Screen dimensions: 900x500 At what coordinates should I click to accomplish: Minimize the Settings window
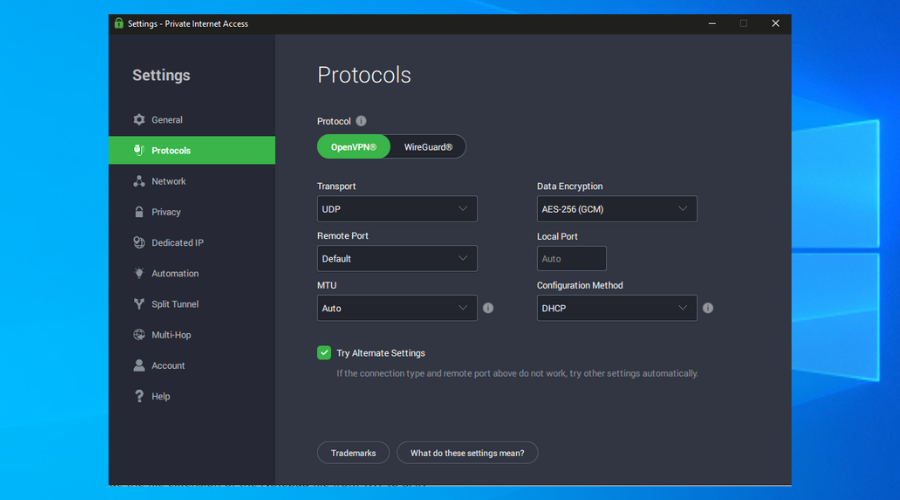[x=712, y=24]
